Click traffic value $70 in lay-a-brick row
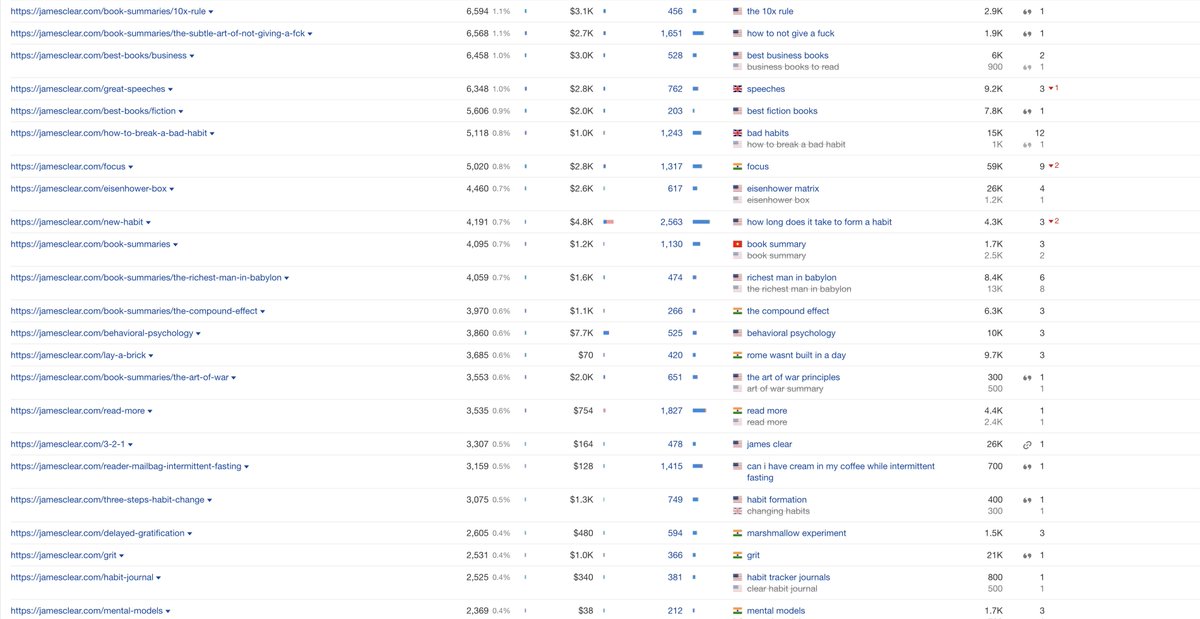Viewport: 1200px width, 619px height. tap(585, 355)
